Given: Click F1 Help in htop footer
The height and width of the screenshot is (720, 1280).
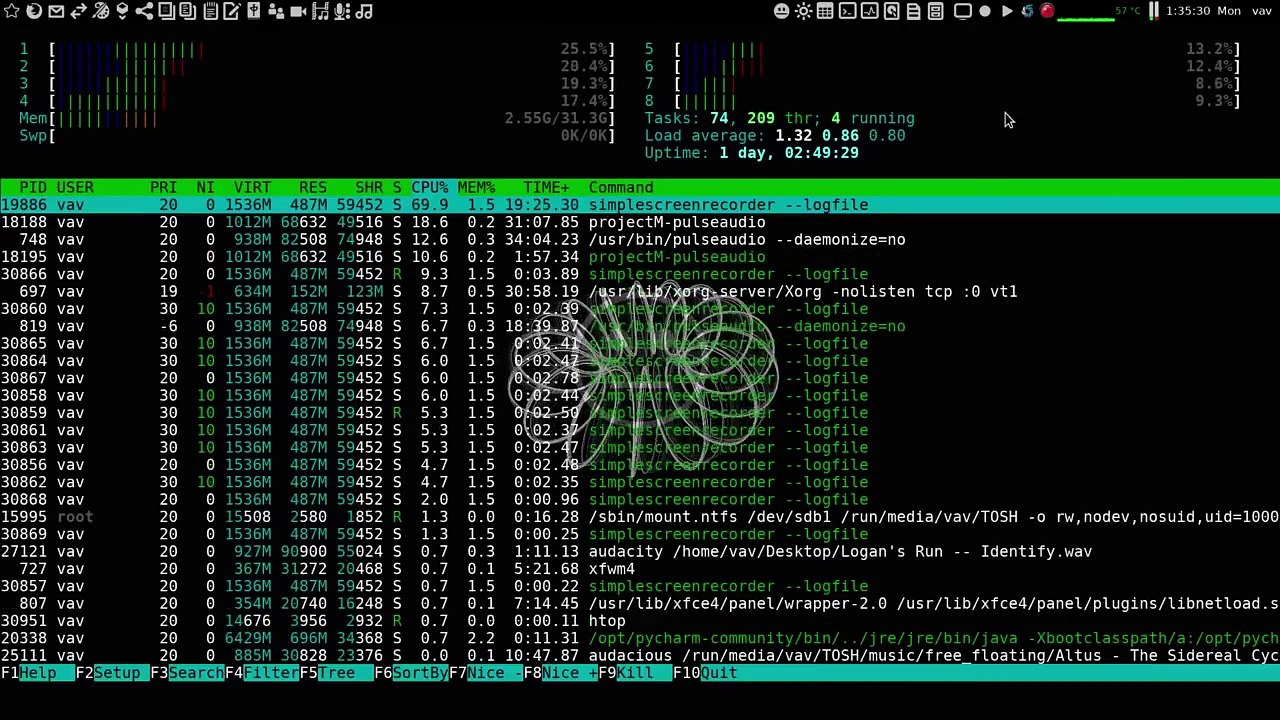Looking at the screenshot, I should [x=37, y=673].
